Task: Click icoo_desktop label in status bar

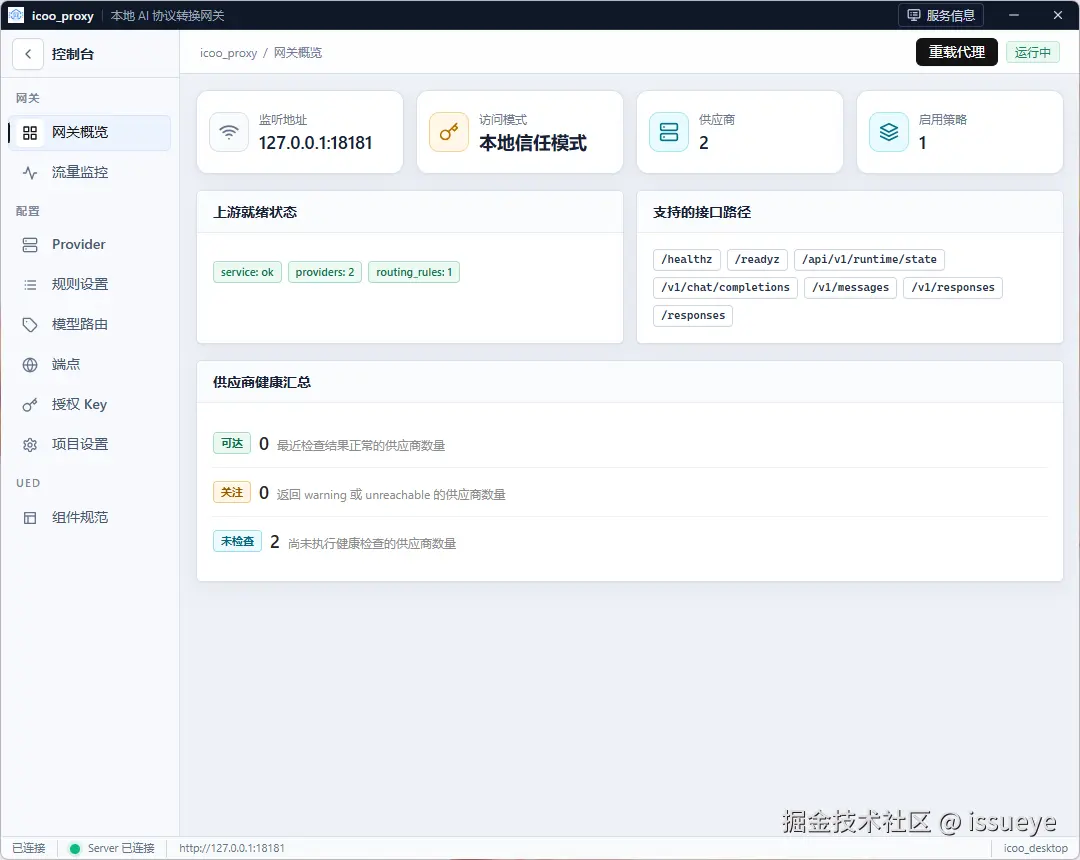Action: [1036, 848]
